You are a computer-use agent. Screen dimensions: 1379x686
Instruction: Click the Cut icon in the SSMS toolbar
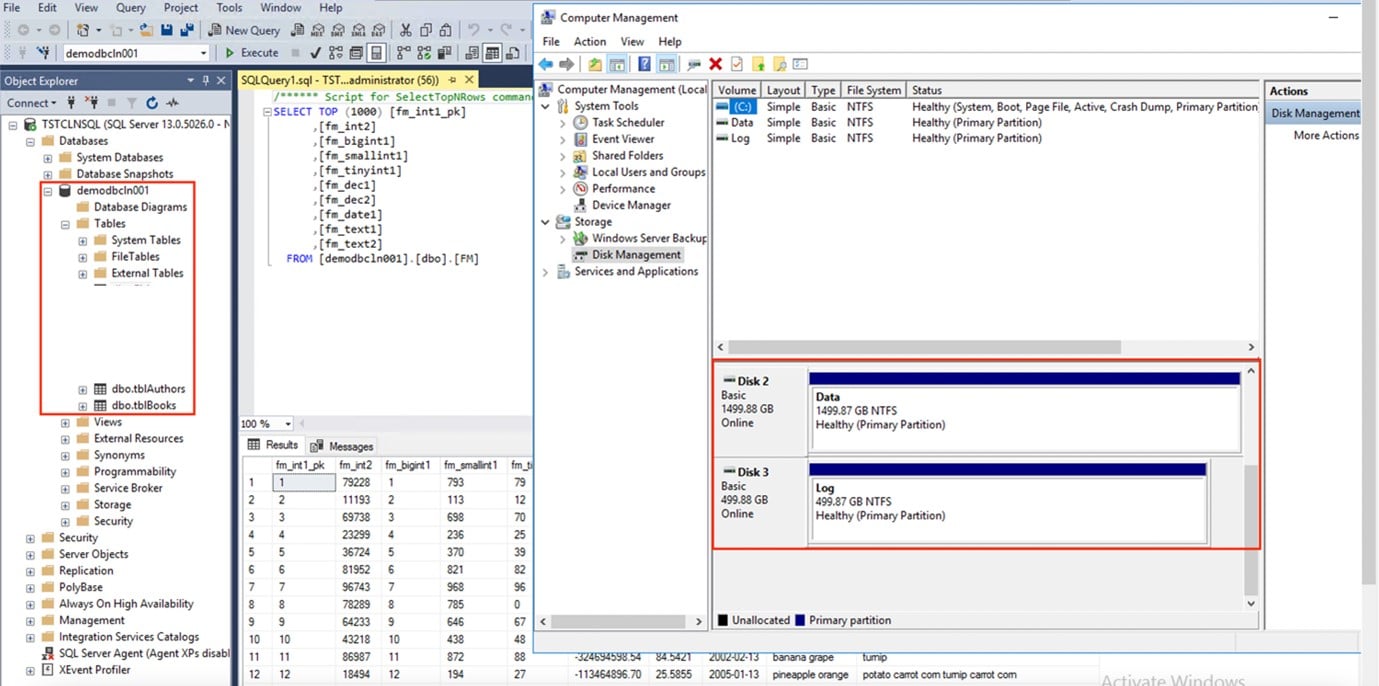[x=407, y=30]
